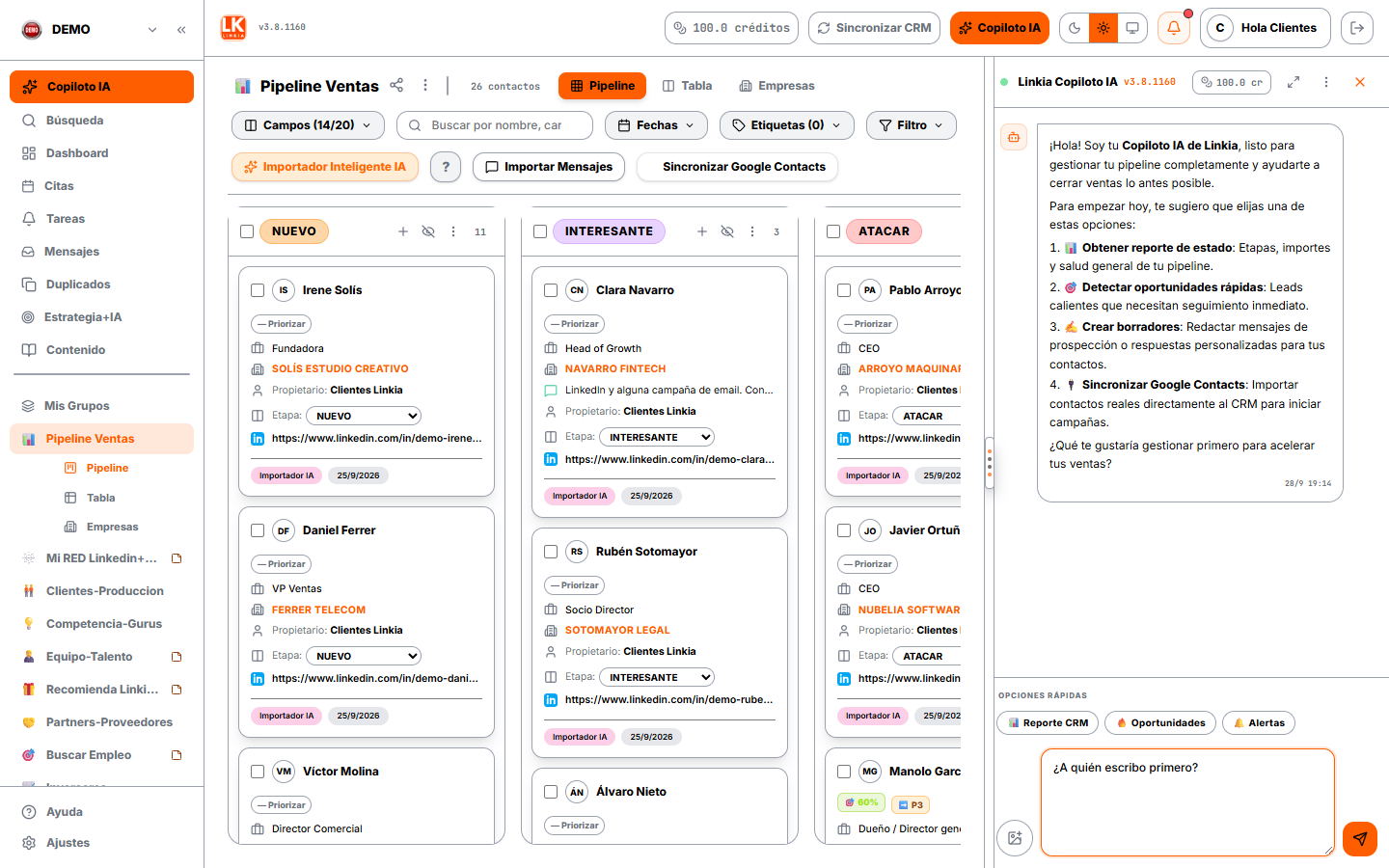Add a contact to the NUEVO column
1389x868 pixels.
pyautogui.click(x=403, y=231)
